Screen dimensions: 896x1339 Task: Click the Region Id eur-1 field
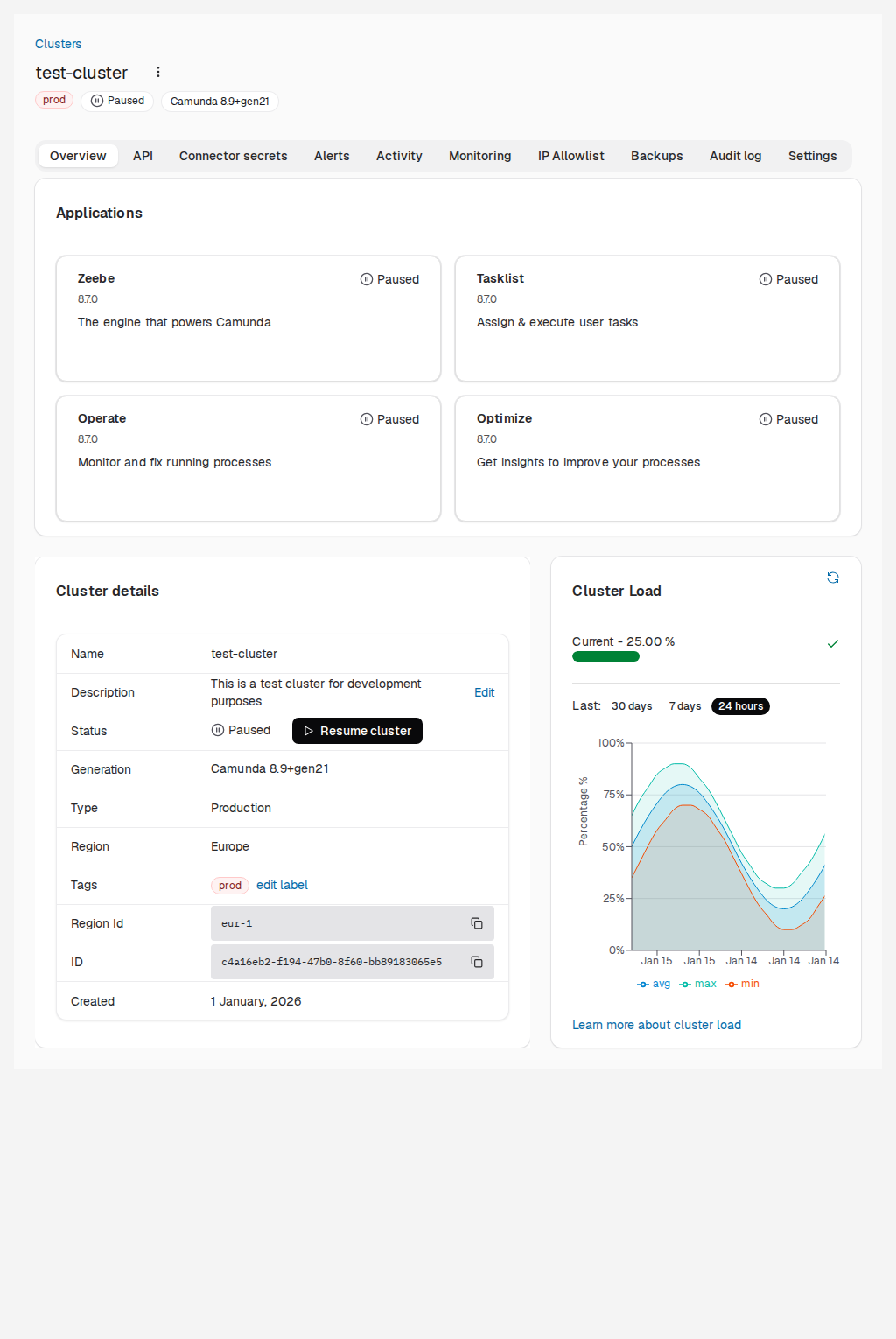353,923
